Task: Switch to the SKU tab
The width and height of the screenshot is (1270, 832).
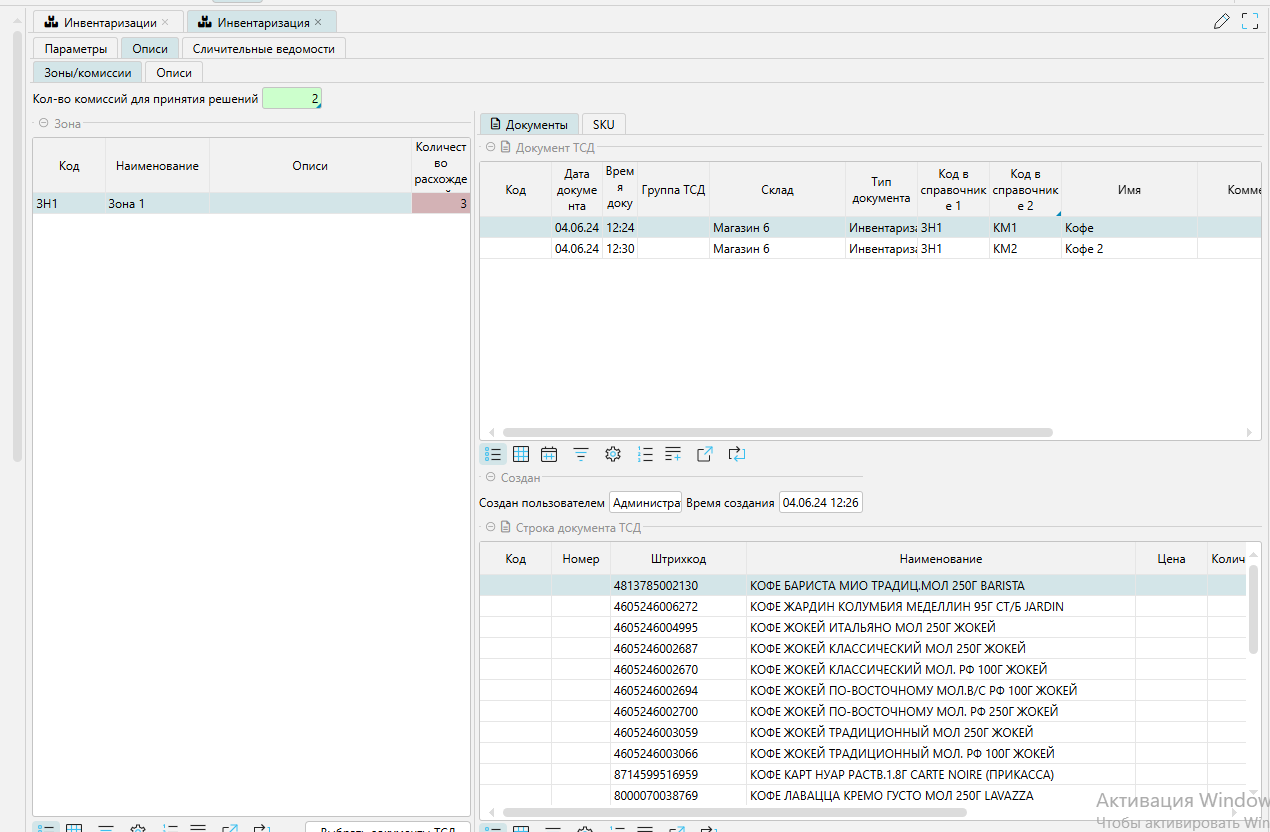Action: point(603,124)
